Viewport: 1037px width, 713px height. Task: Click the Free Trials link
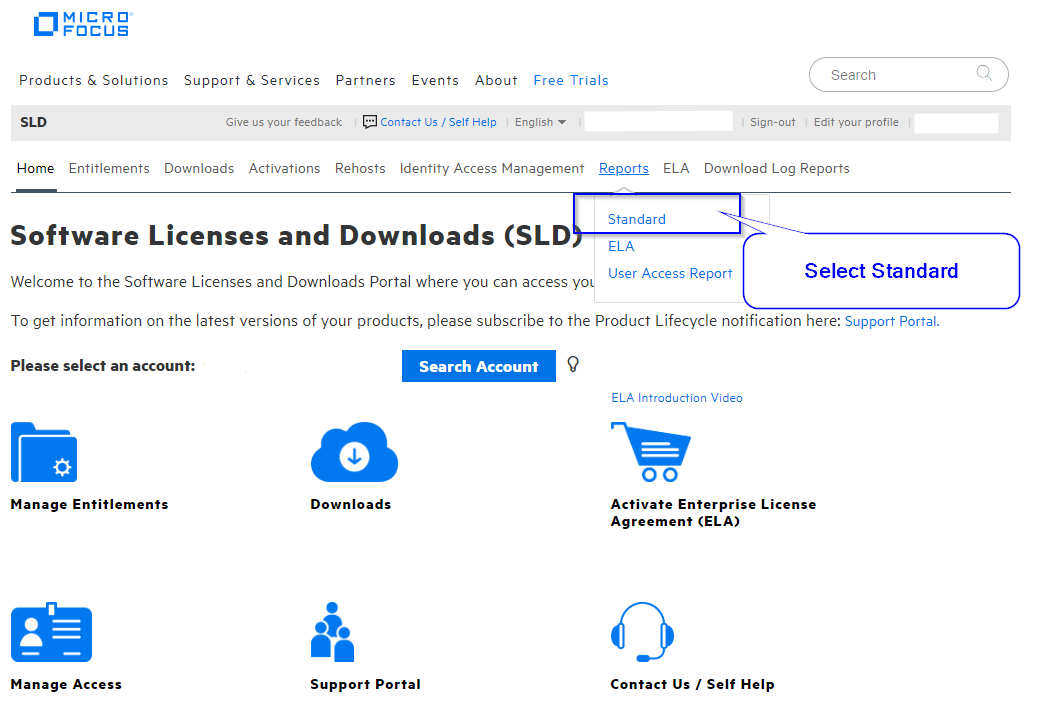coord(571,80)
